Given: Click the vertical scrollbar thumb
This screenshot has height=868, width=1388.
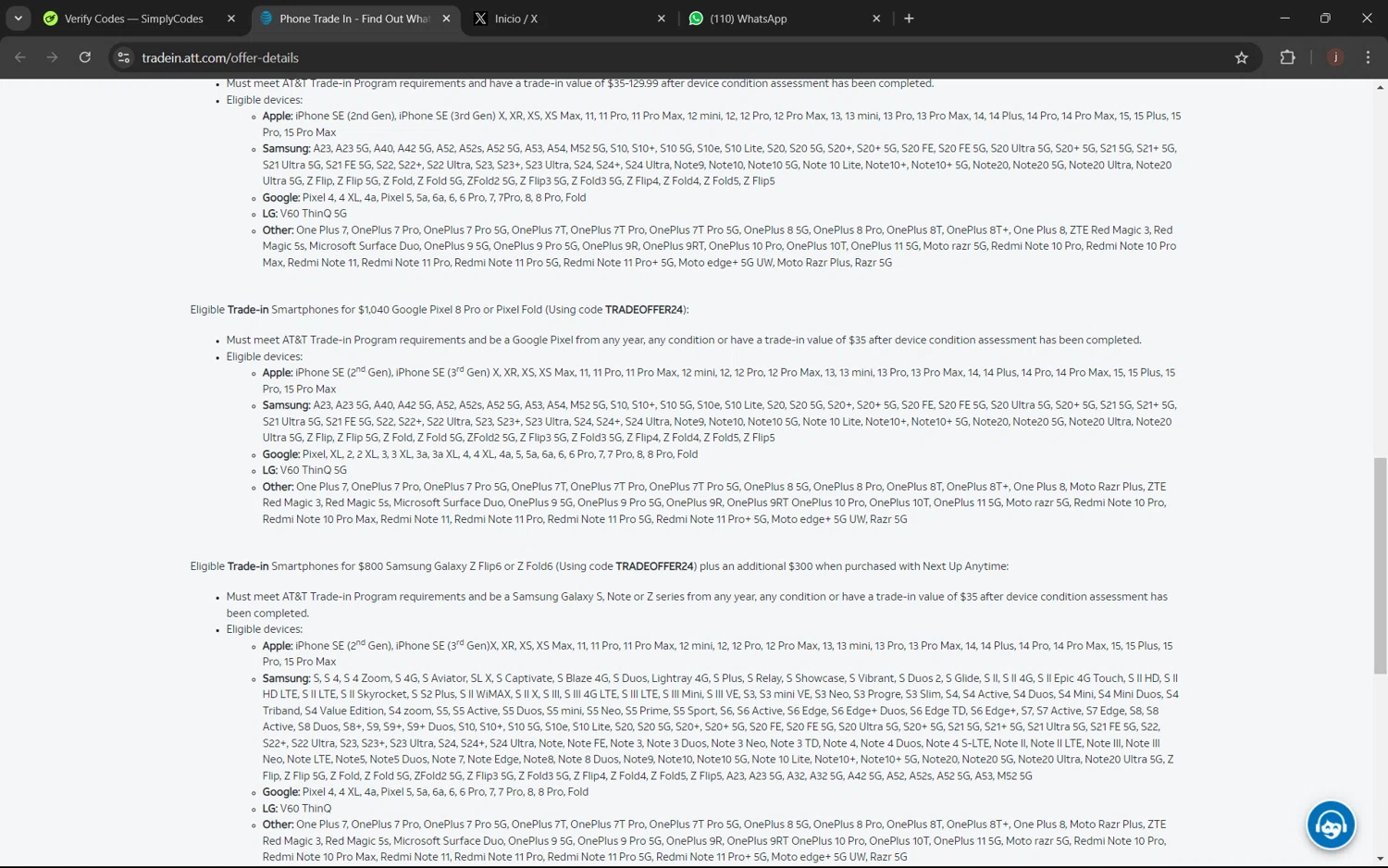Looking at the screenshot, I should tap(1380, 565).
